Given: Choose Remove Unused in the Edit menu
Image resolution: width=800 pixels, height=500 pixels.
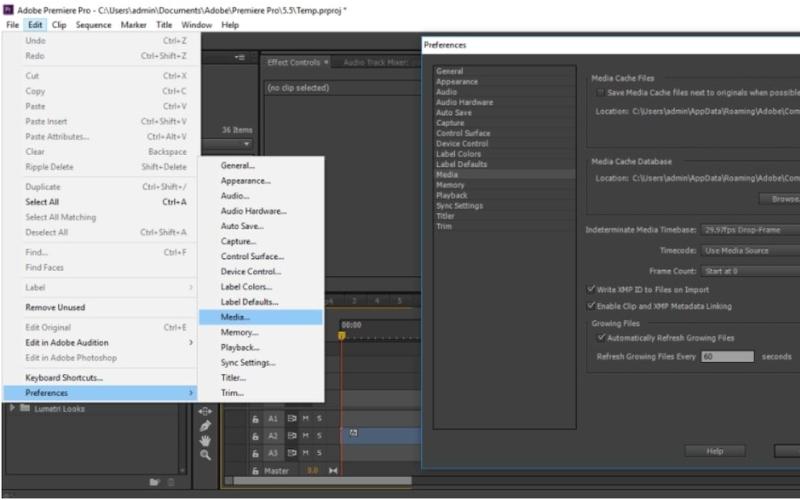Looking at the screenshot, I should [101, 307].
